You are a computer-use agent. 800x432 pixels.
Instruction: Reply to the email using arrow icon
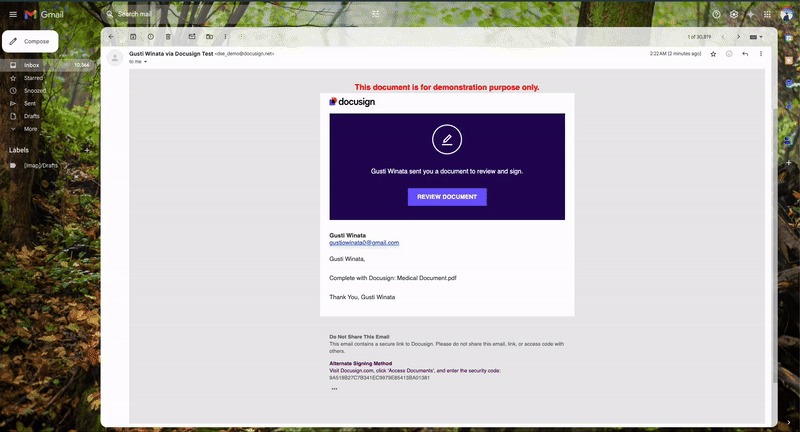[745, 54]
